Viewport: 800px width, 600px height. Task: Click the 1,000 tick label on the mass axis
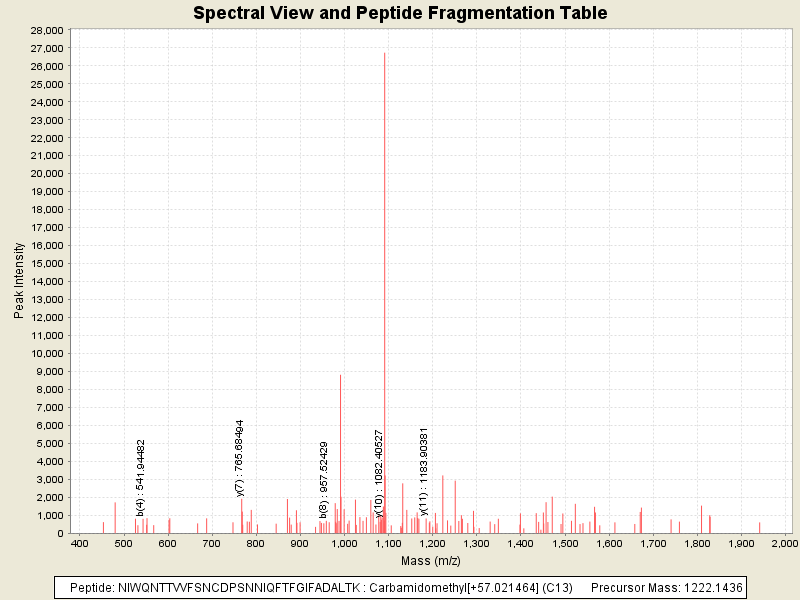(344, 543)
